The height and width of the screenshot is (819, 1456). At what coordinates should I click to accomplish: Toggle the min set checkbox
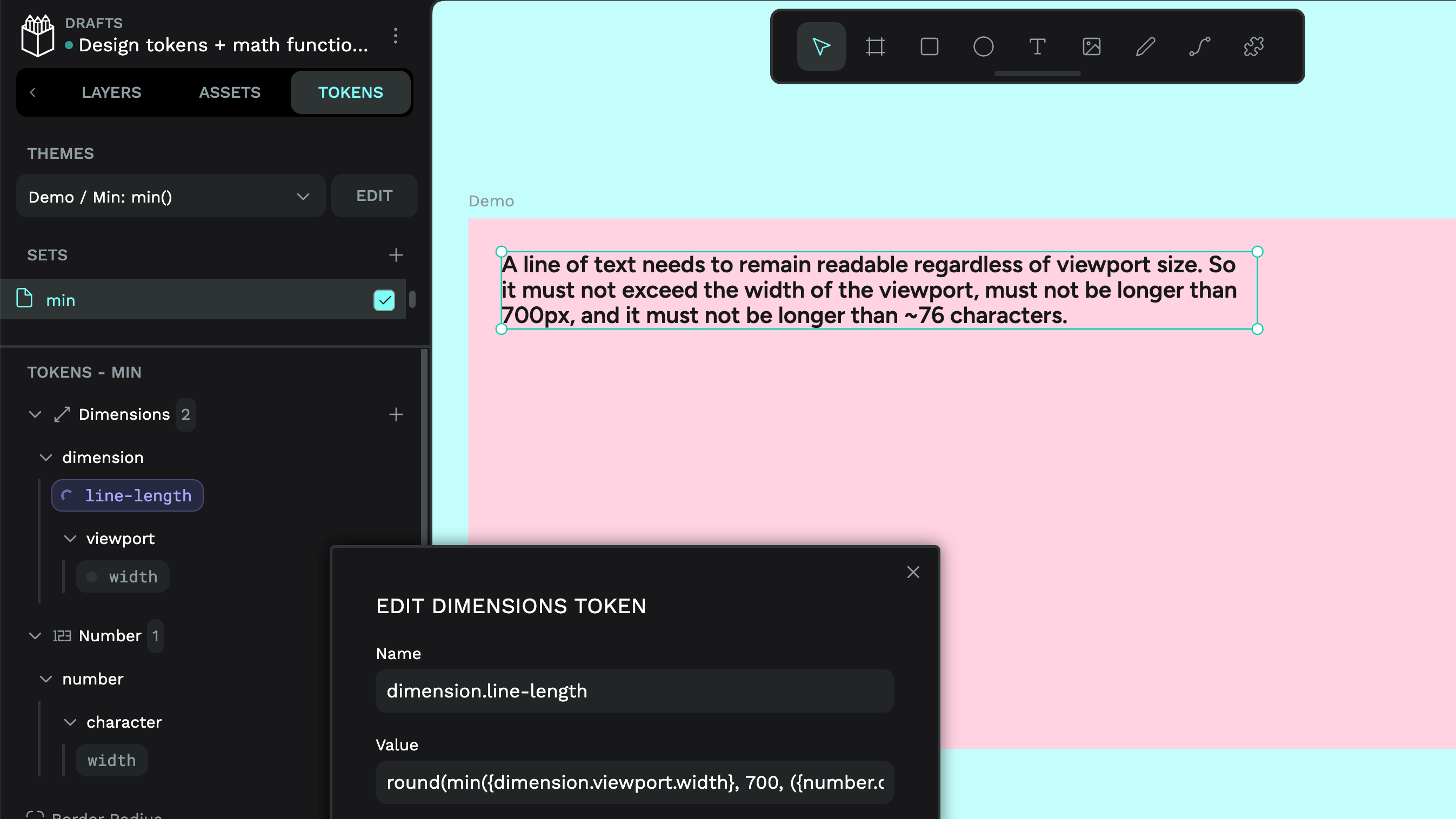tap(384, 300)
